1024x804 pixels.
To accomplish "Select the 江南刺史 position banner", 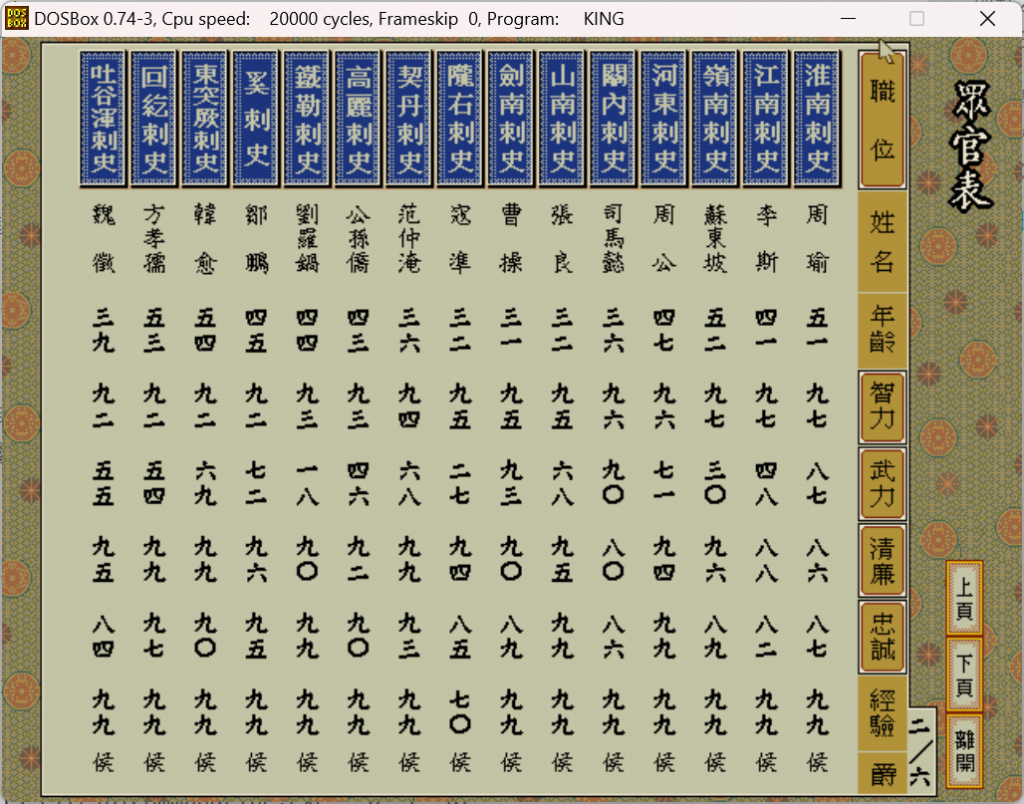I will click(x=765, y=119).
